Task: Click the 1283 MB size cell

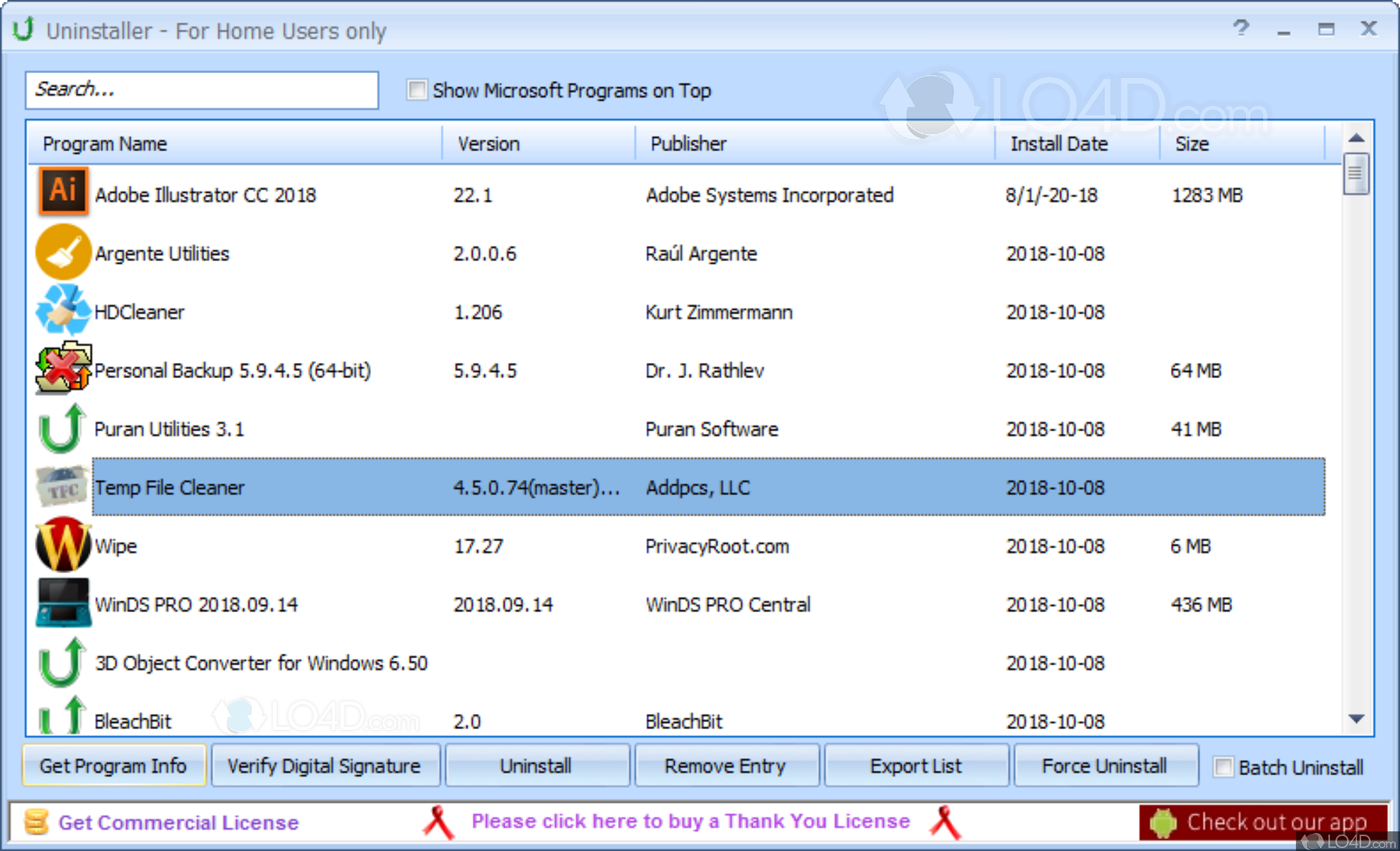Action: (x=1207, y=195)
